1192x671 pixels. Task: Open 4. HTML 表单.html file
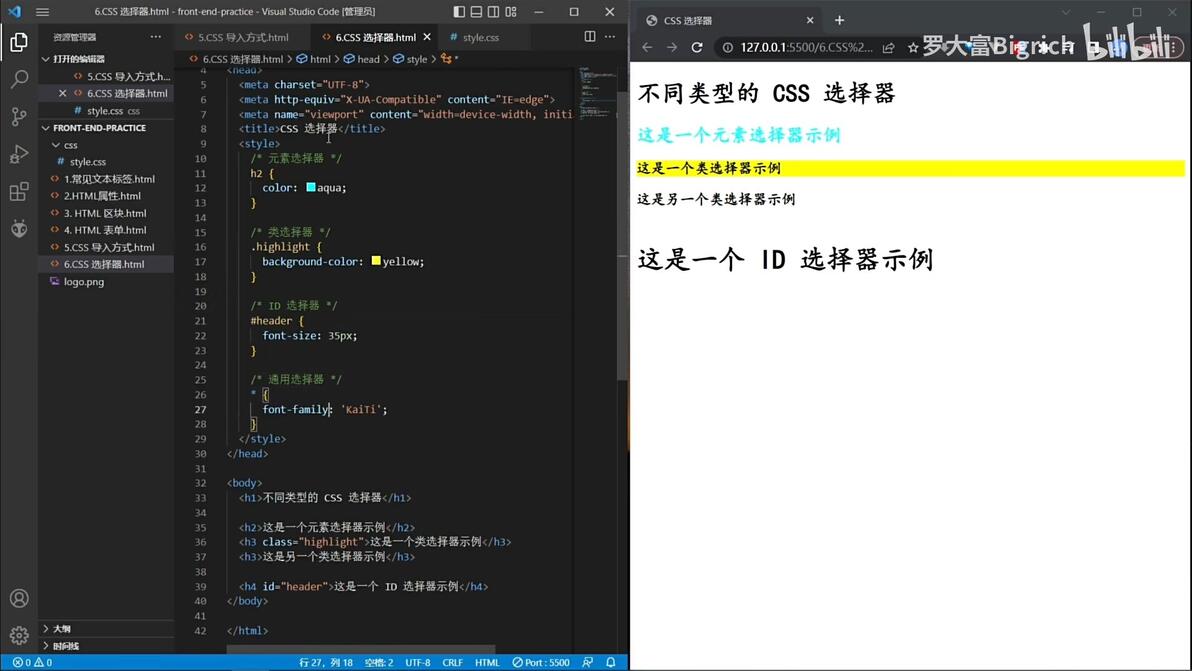point(106,229)
